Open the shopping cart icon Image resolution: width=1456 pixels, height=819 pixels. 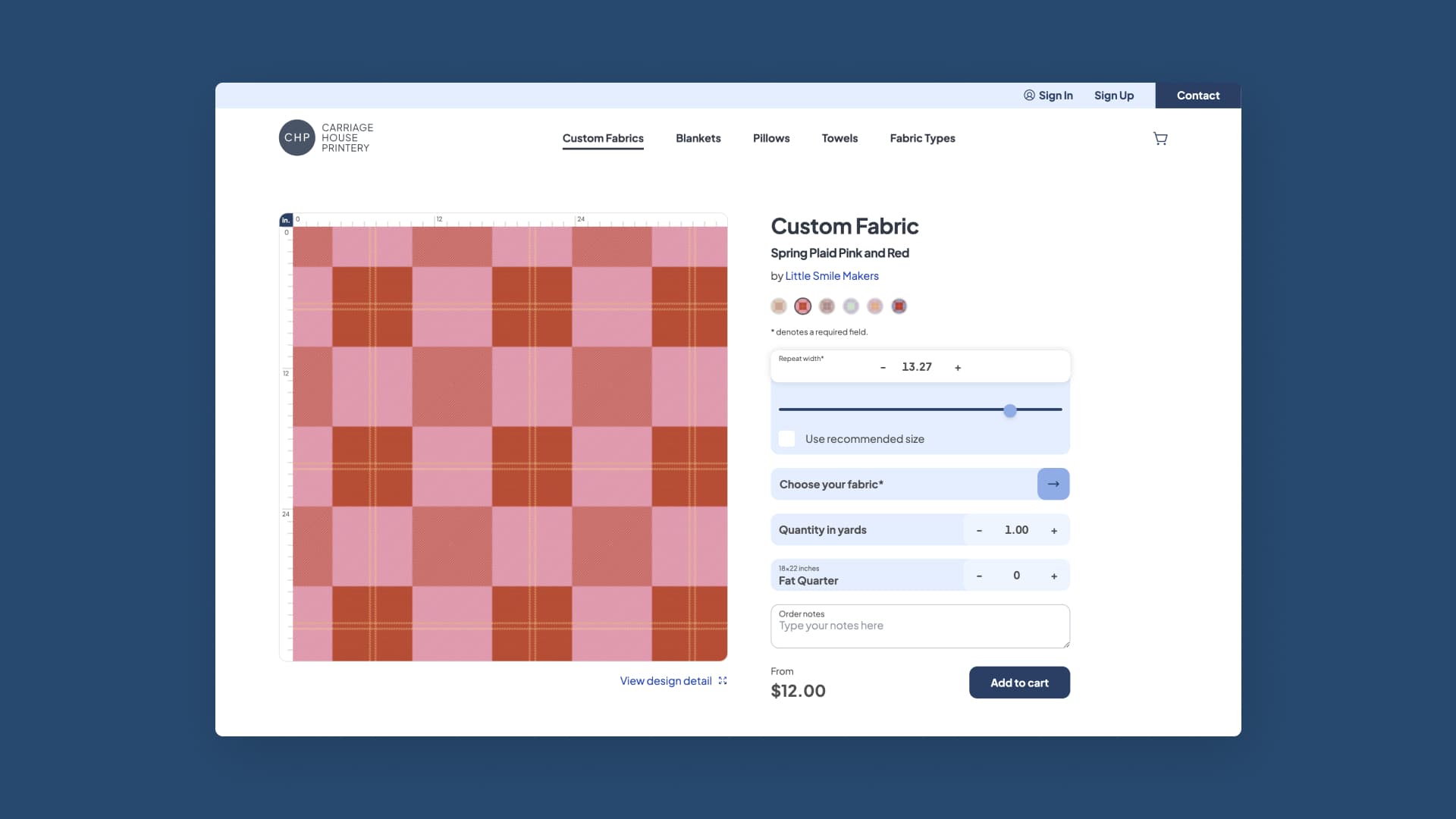point(1160,138)
